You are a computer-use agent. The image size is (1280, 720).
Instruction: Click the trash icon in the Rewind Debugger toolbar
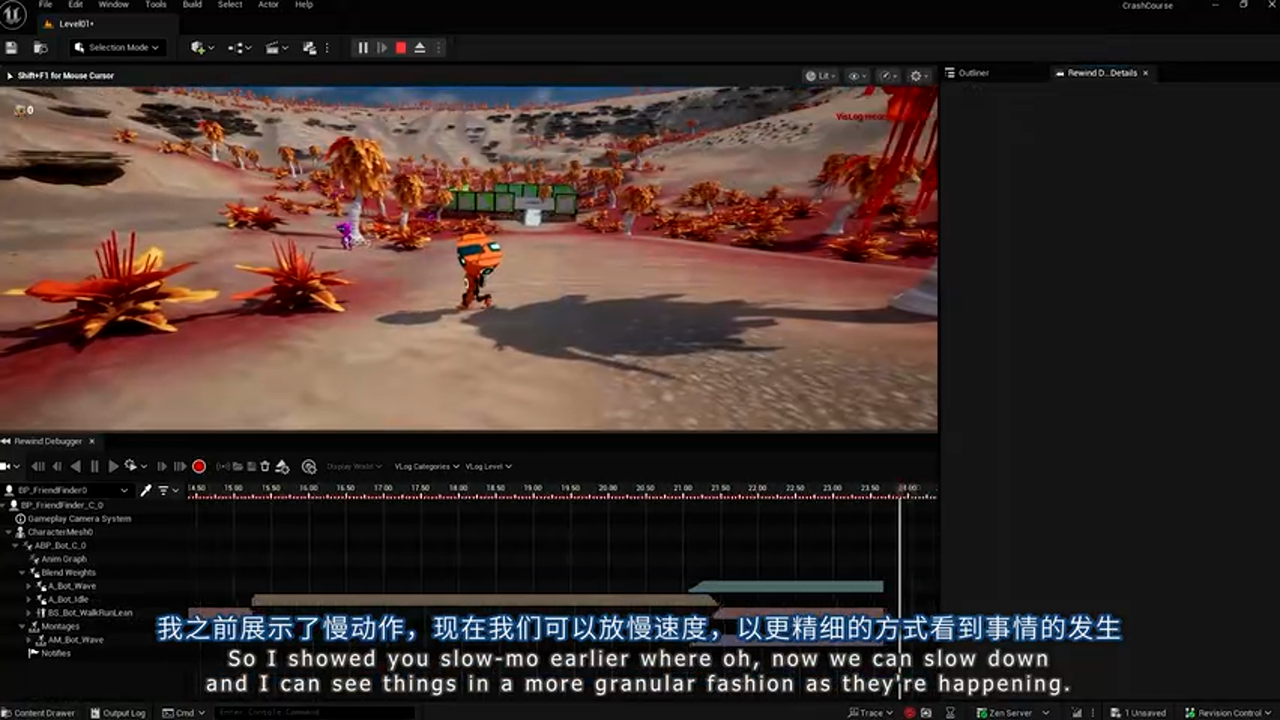point(264,466)
